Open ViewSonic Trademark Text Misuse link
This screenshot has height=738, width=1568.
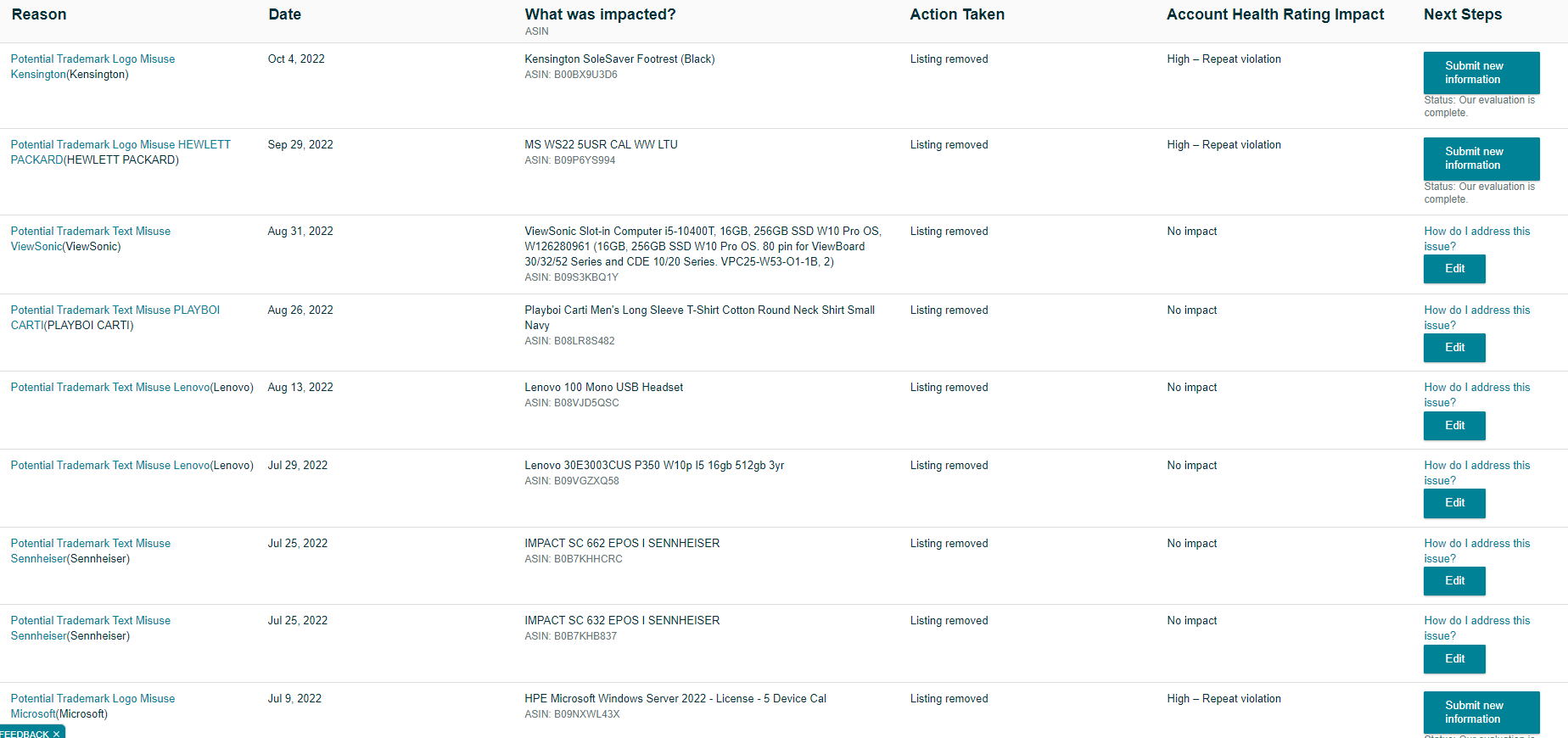(x=90, y=232)
